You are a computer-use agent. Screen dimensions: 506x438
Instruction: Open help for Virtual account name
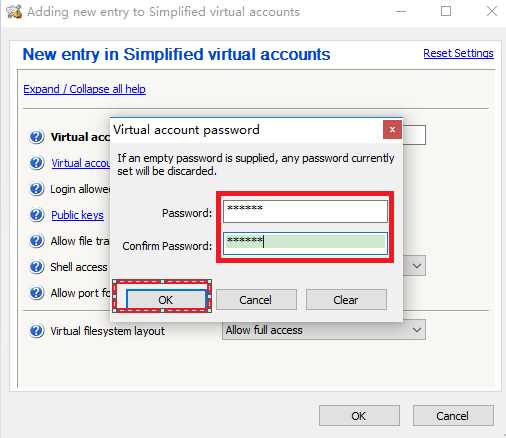[x=36, y=137]
